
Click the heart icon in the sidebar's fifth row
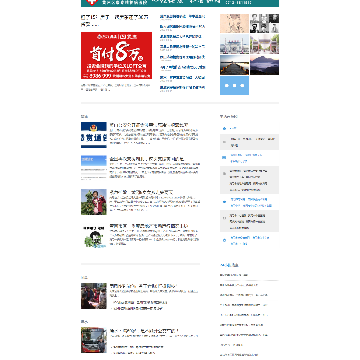pos(224,202)
